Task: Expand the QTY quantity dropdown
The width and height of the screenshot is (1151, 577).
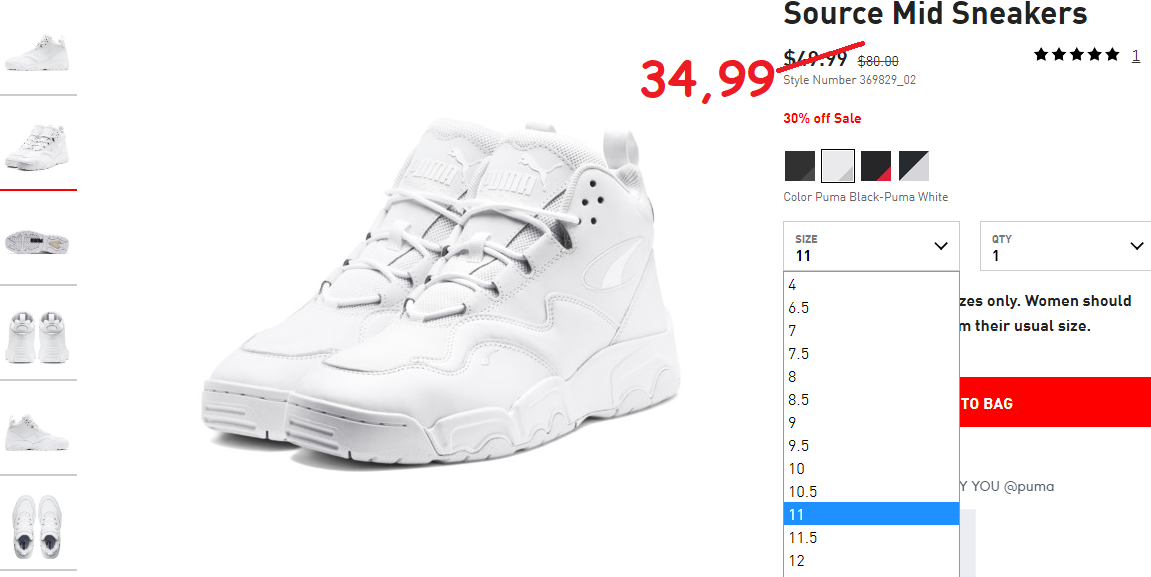Action: [1065, 246]
